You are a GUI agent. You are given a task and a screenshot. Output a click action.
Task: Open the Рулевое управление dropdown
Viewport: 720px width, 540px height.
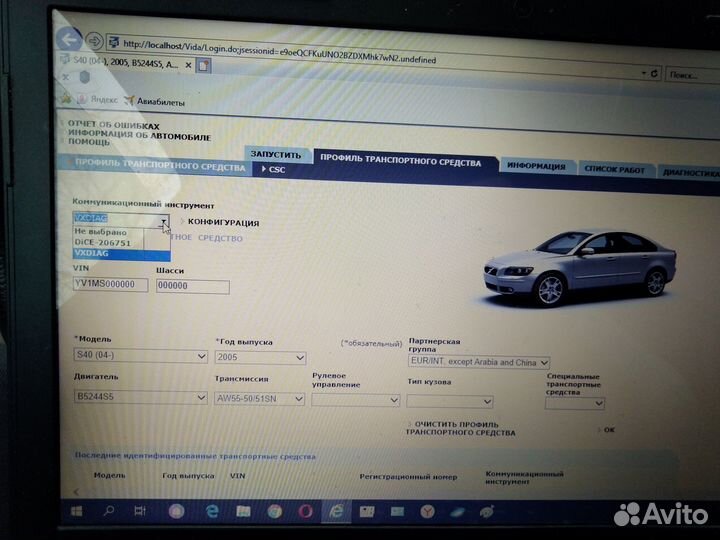tap(355, 400)
